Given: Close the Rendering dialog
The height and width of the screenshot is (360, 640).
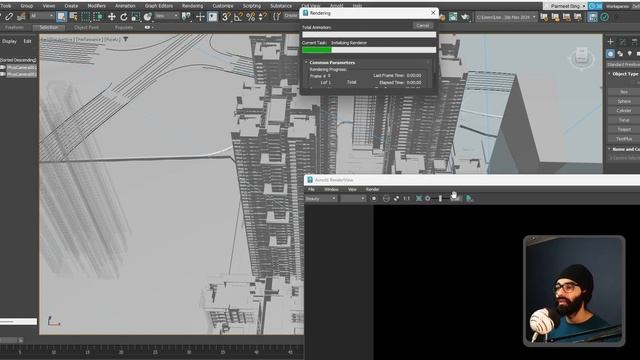Looking at the screenshot, I should (433, 13).
